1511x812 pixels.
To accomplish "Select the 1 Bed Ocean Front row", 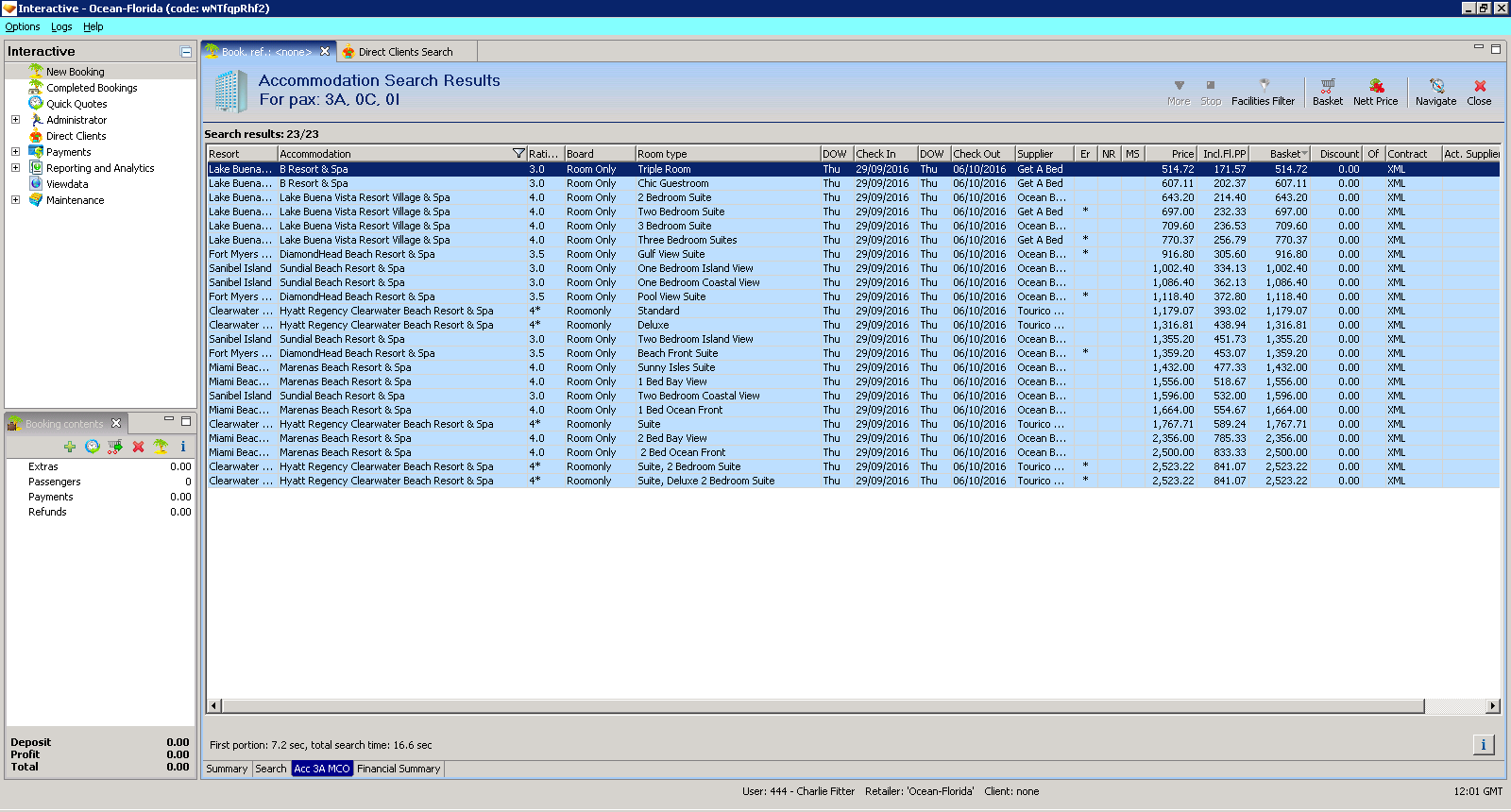I will pos(853,410).
